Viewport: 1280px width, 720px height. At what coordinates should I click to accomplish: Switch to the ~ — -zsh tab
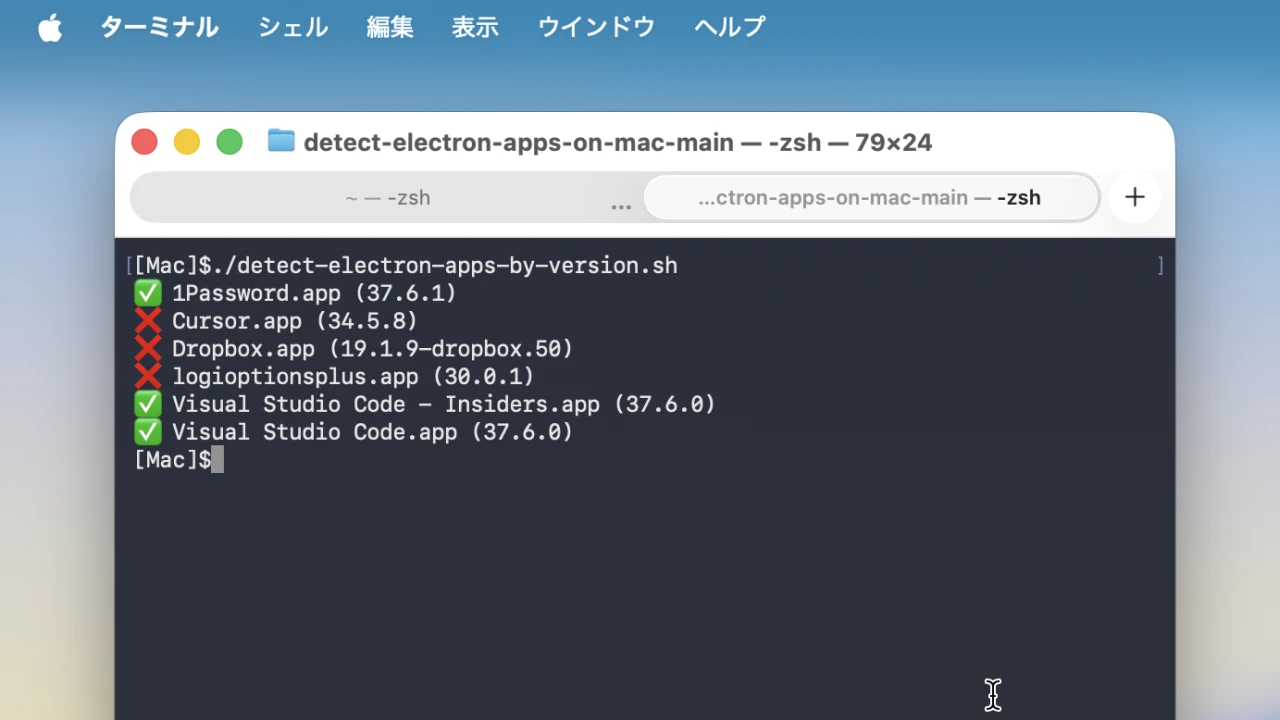(388, 197)
